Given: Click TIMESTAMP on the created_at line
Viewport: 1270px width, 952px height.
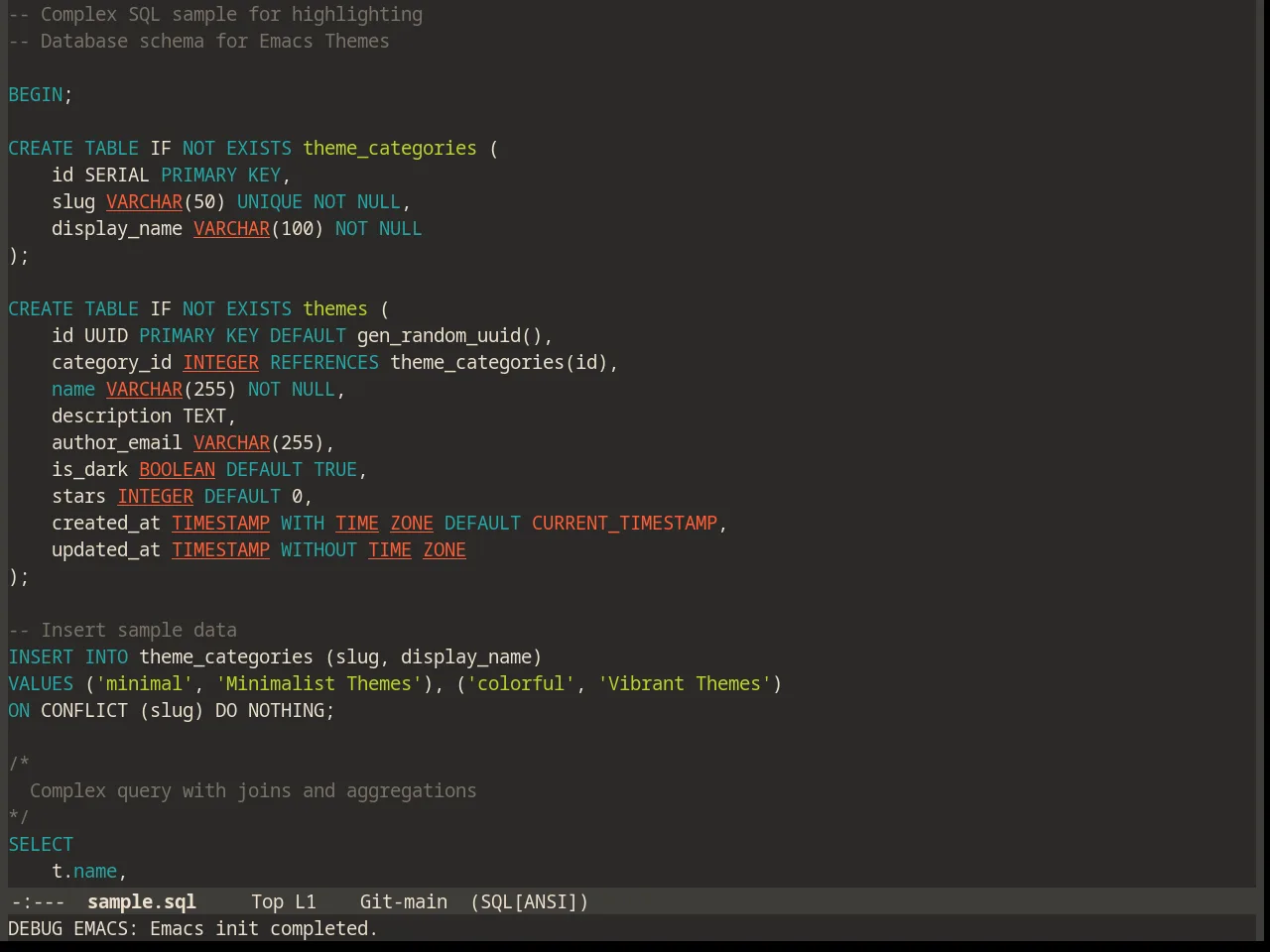Looking at the screenshot, I should point(221,523).
